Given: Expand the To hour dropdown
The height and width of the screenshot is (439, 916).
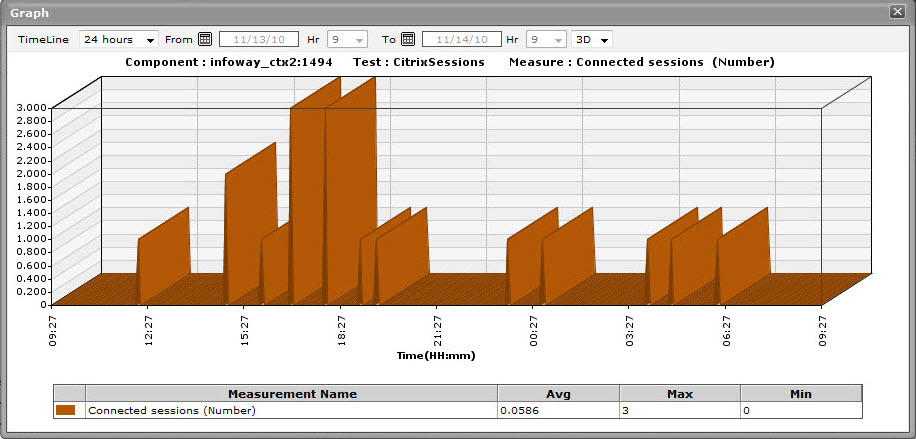Looking at the screenshot, I should [546, 40].
